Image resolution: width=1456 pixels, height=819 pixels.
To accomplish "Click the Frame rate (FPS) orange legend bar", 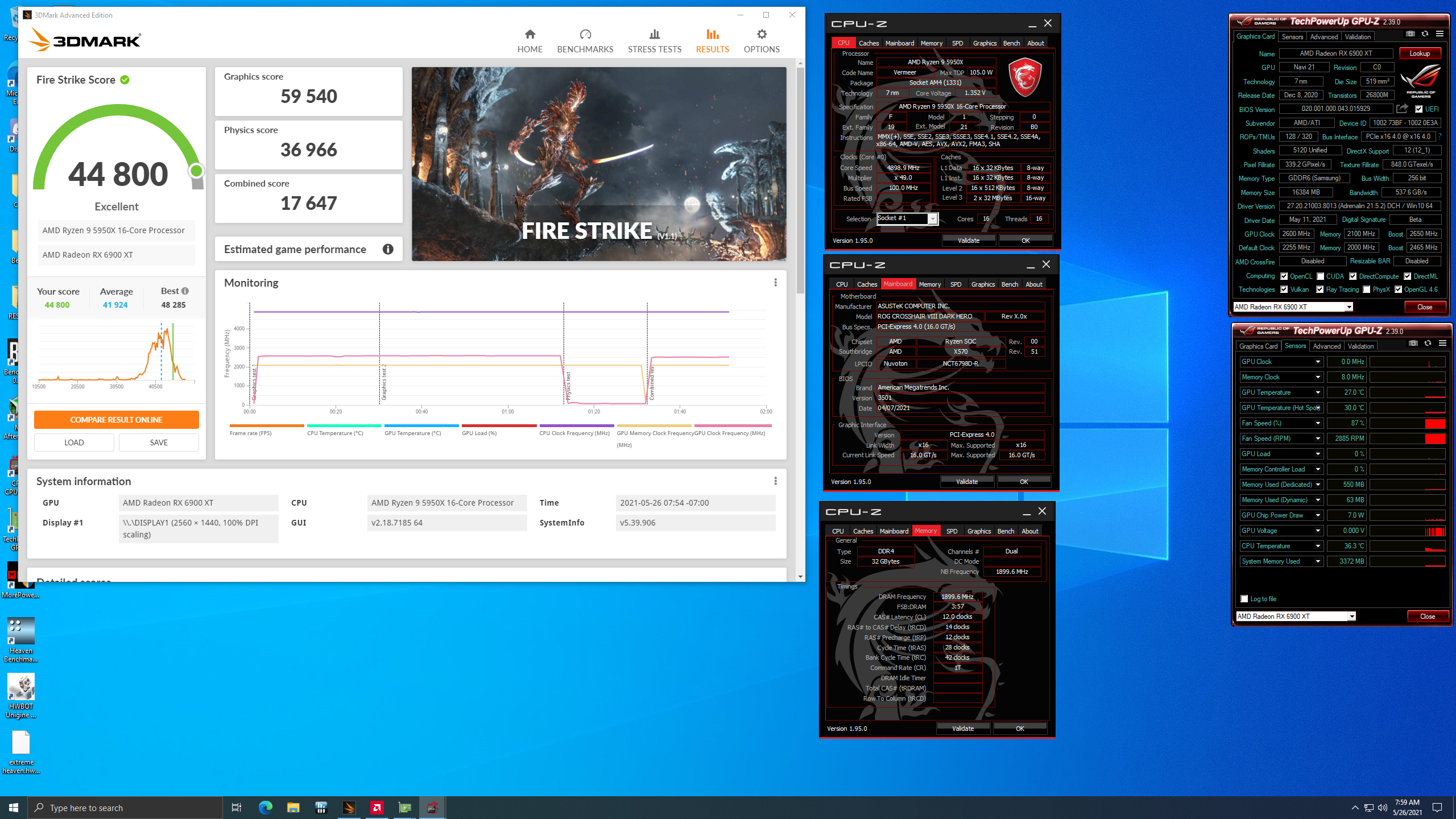I will pos(267,425).
